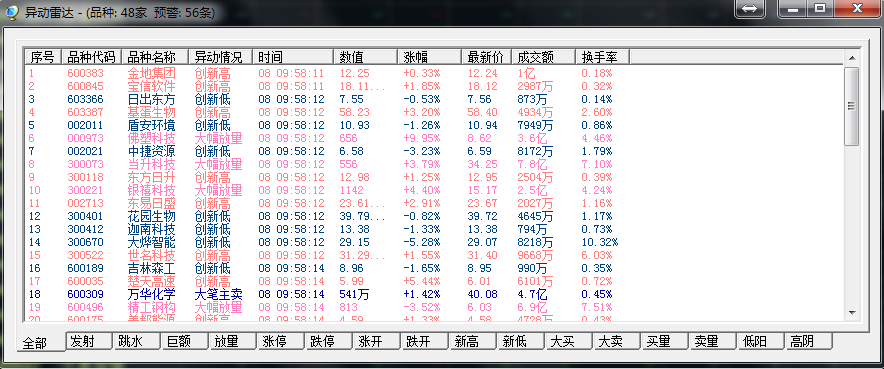Viewport: 884px width, 369px height.
Task: Sort by the 最新价 column header
Action: [x=487, y=57]
